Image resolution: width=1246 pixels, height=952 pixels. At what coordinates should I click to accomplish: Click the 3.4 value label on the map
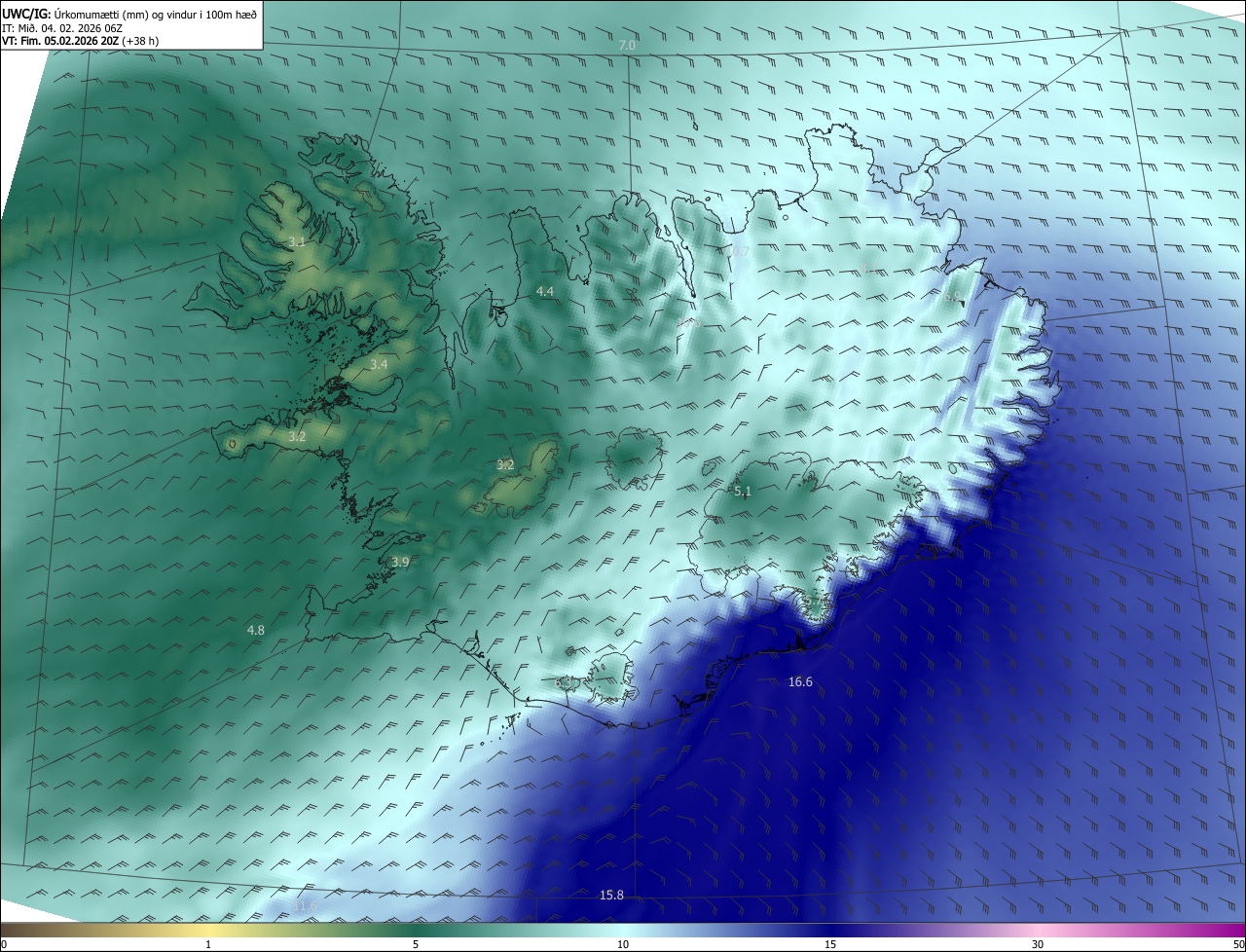pyautogui.click(x=379, y=365)
